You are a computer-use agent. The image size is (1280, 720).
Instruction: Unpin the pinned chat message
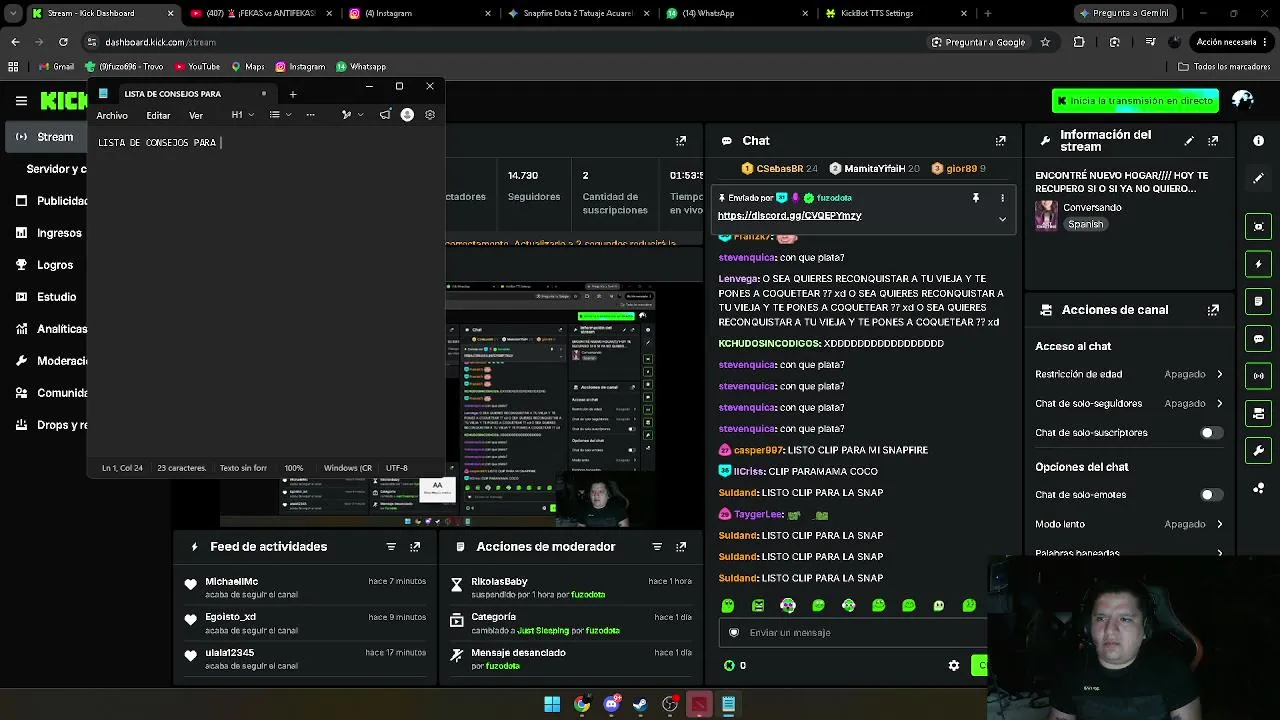[976, 198]
